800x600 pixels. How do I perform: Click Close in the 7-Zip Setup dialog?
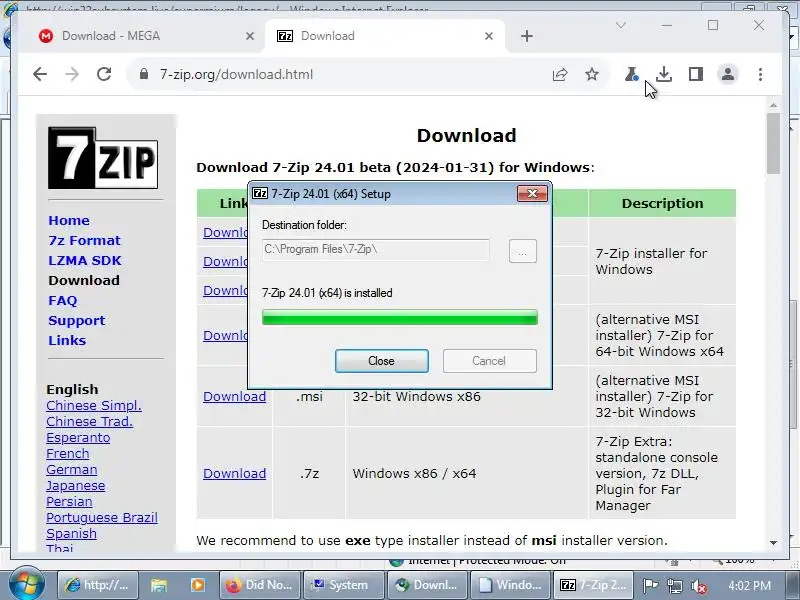[382, 361]
